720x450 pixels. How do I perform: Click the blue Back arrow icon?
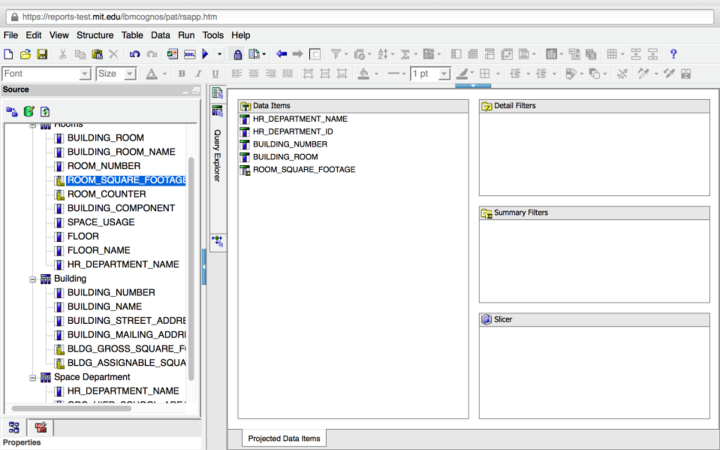pos(281,54)
